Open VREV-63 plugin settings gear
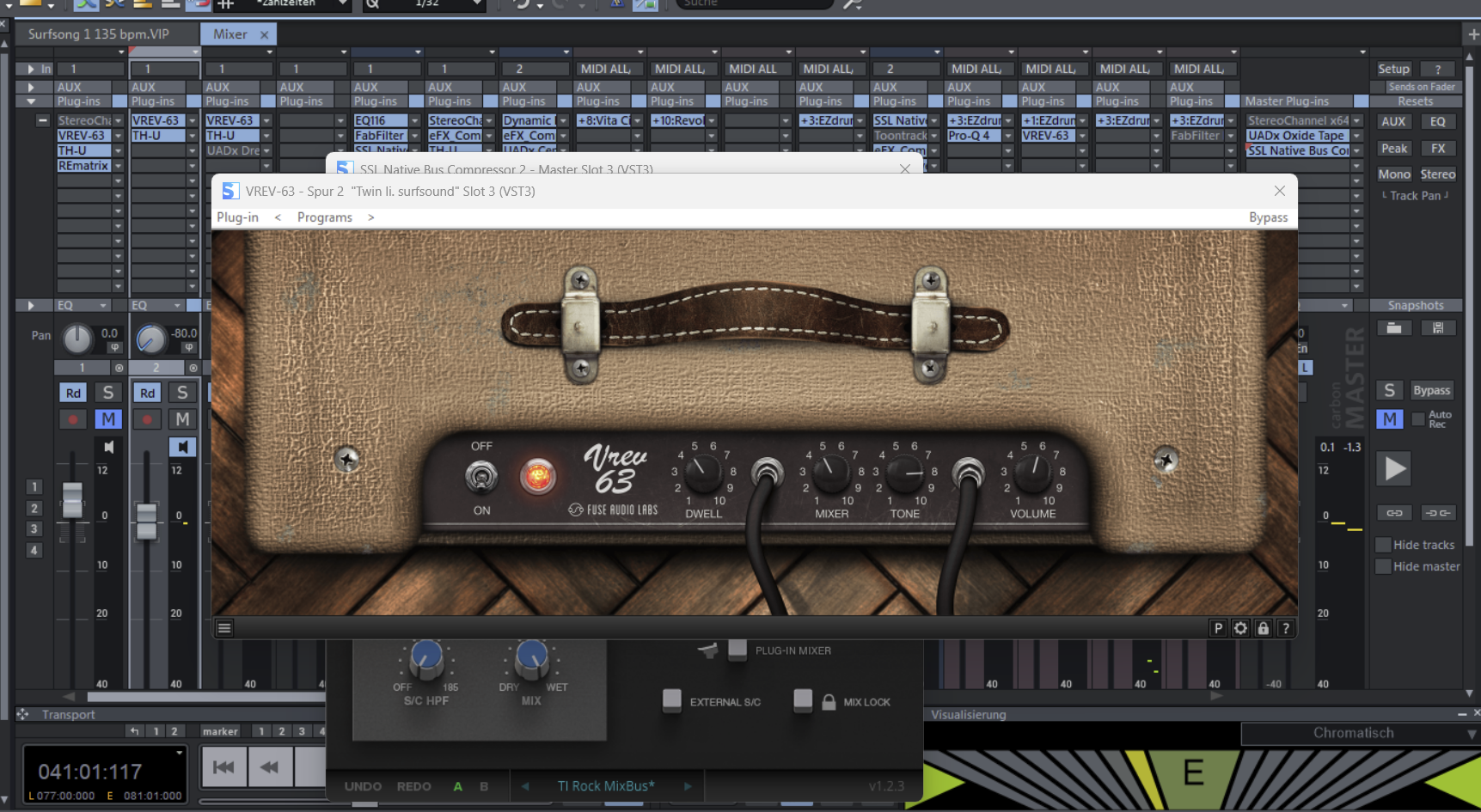Viewport: 1481px width, 812px height. point(1240,628)
